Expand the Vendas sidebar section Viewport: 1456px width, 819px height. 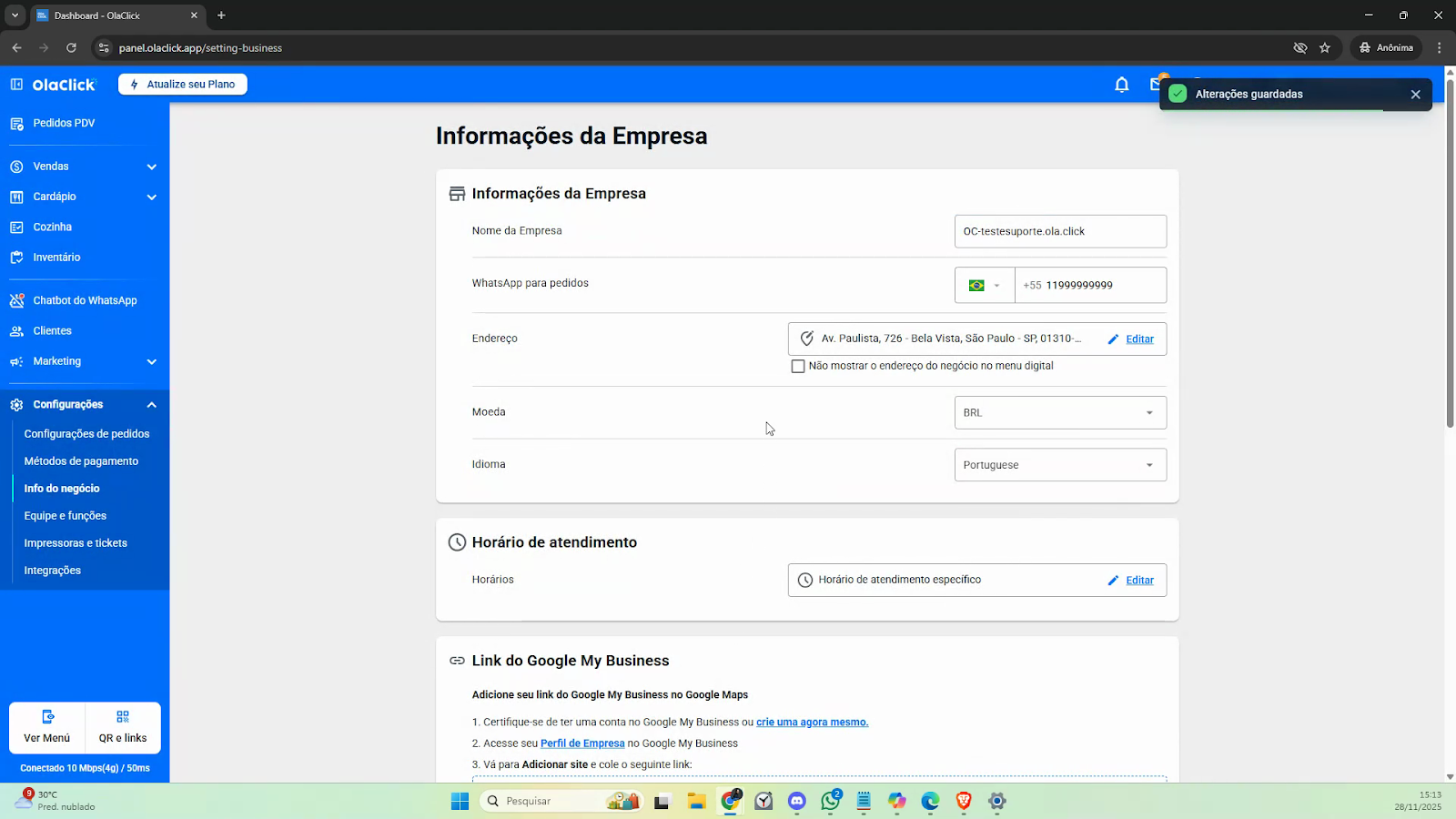tap(151, 167)
